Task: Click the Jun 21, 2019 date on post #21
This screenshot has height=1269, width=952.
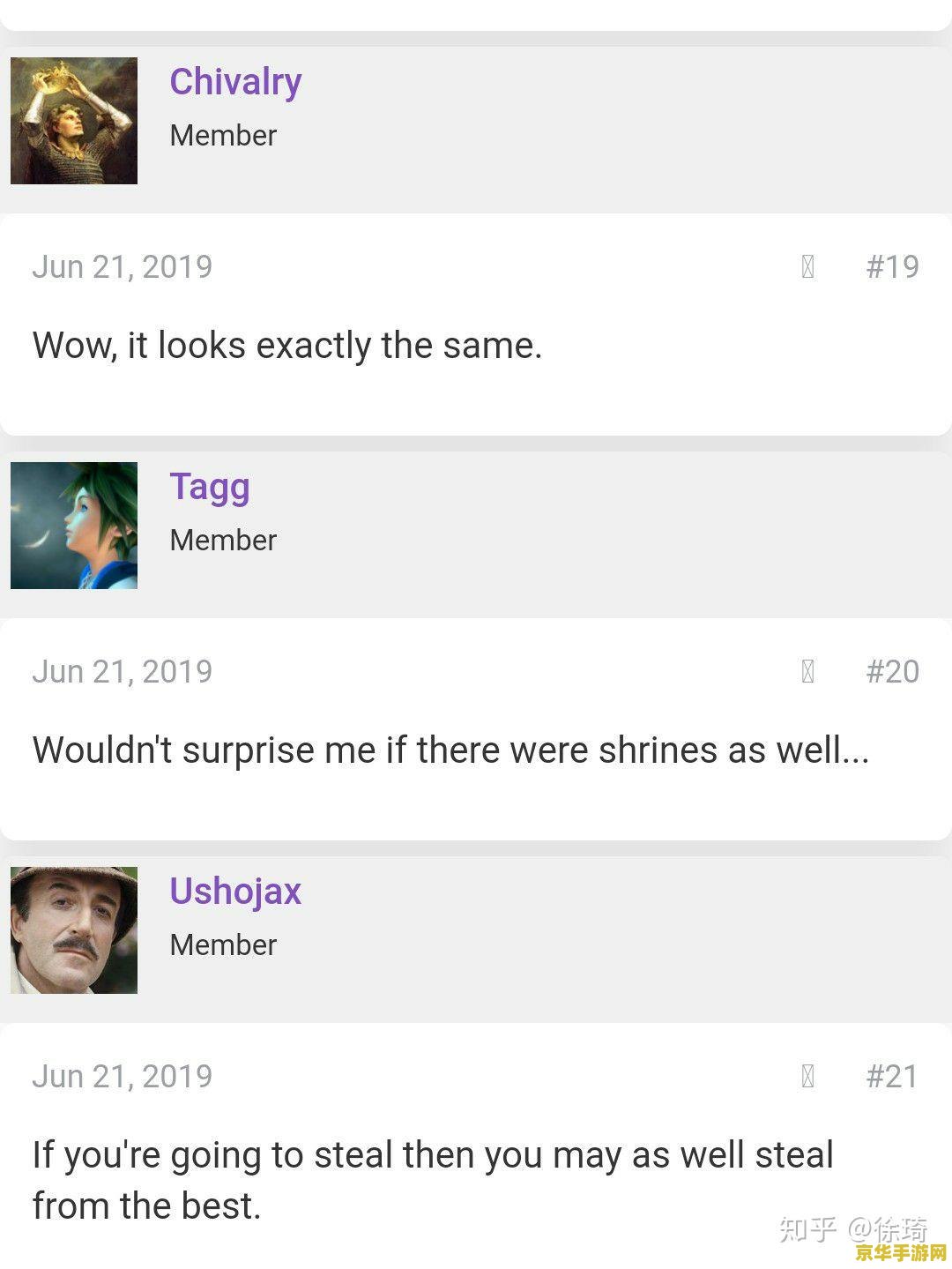Action: [x=123, y=1076]
